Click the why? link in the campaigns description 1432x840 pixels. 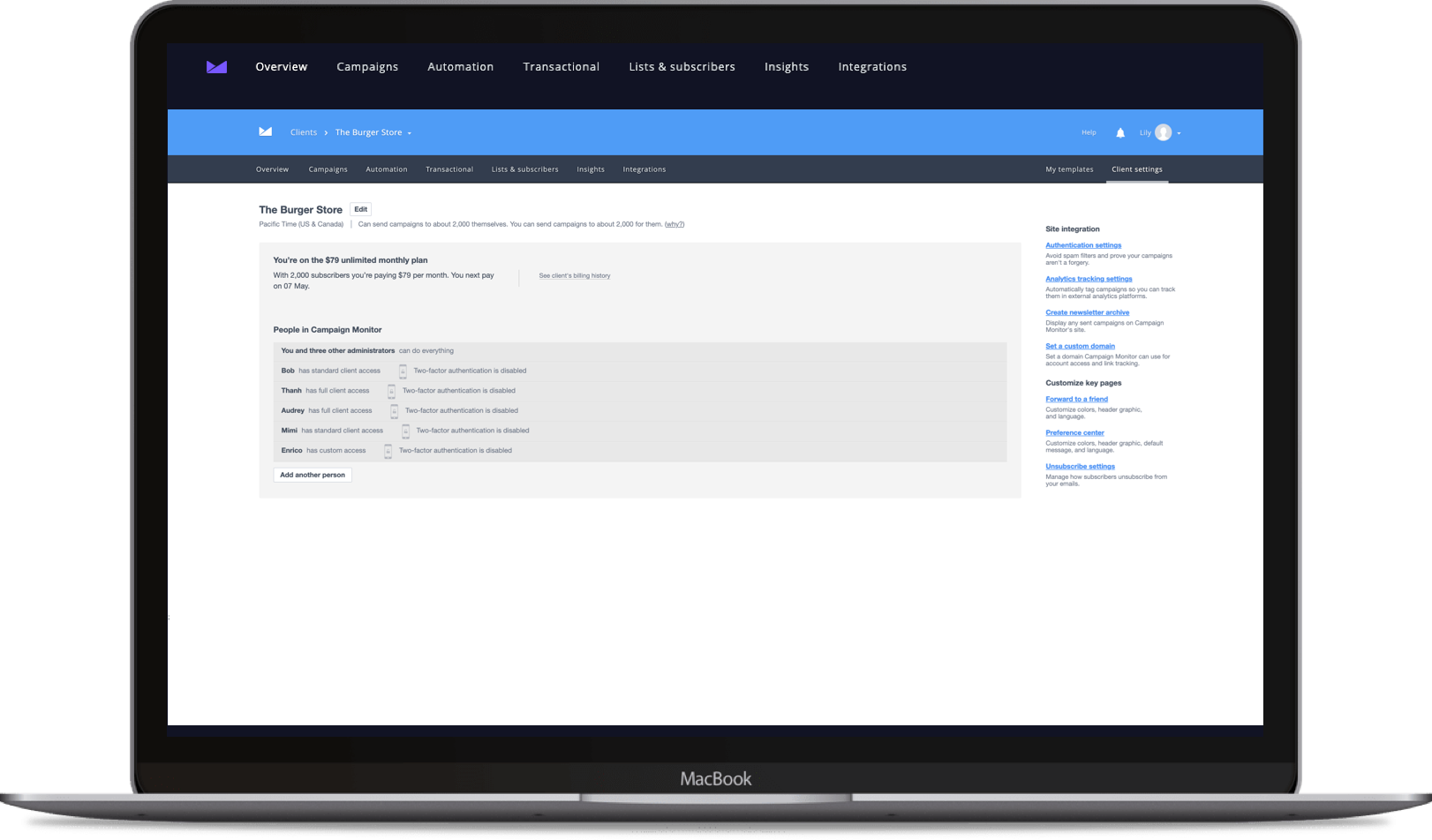674,224
